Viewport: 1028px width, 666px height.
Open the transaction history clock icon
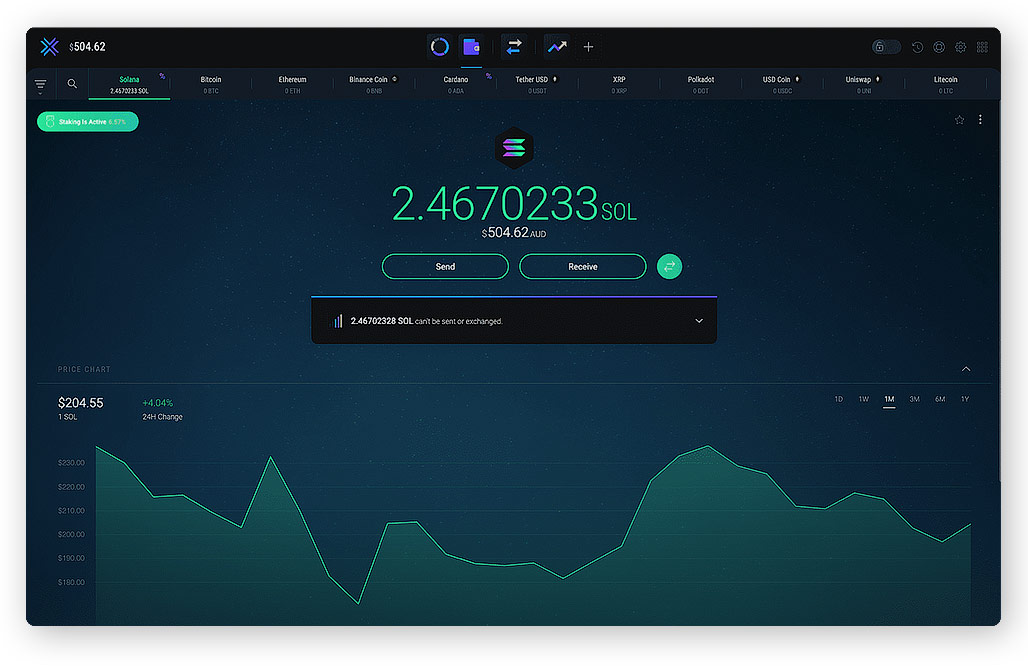tap(917, 47)
